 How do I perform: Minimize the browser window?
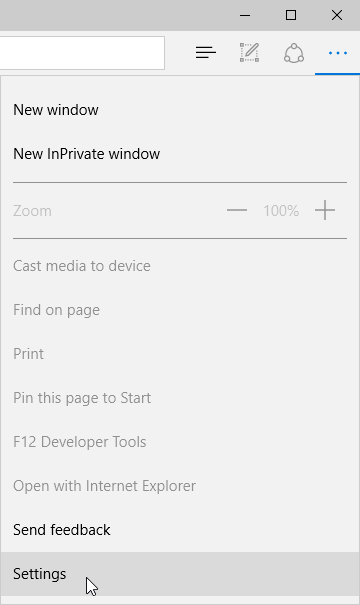pyautogui.click(x=245, y=15)
